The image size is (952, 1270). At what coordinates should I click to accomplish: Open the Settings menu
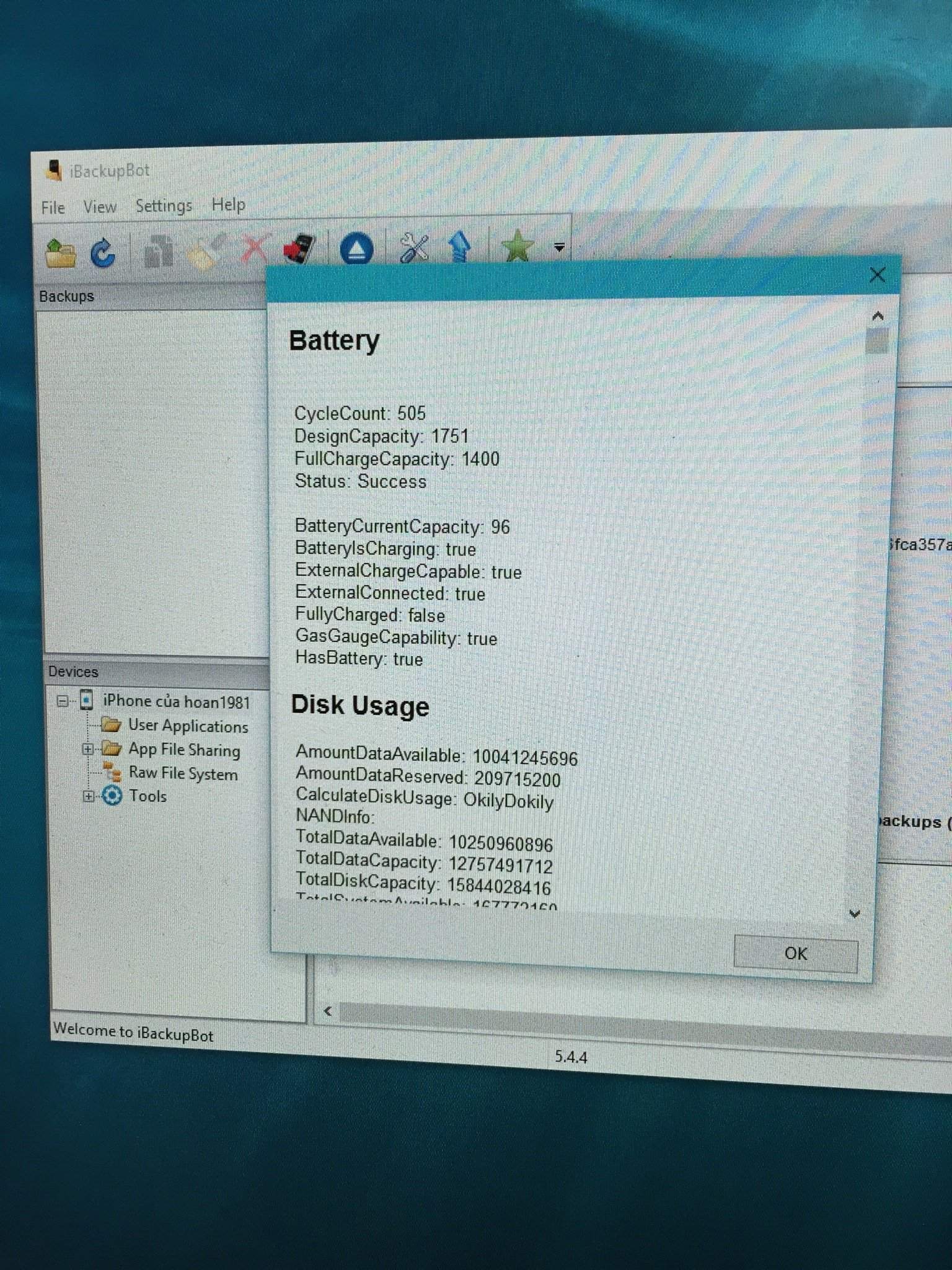[164, 206]
